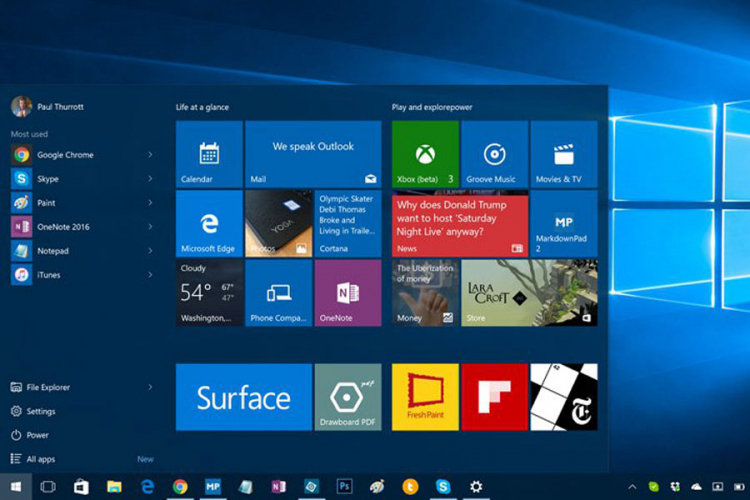Expand the iTunes jump list arrow
The image size is (750, 500).
click(150, 275)
